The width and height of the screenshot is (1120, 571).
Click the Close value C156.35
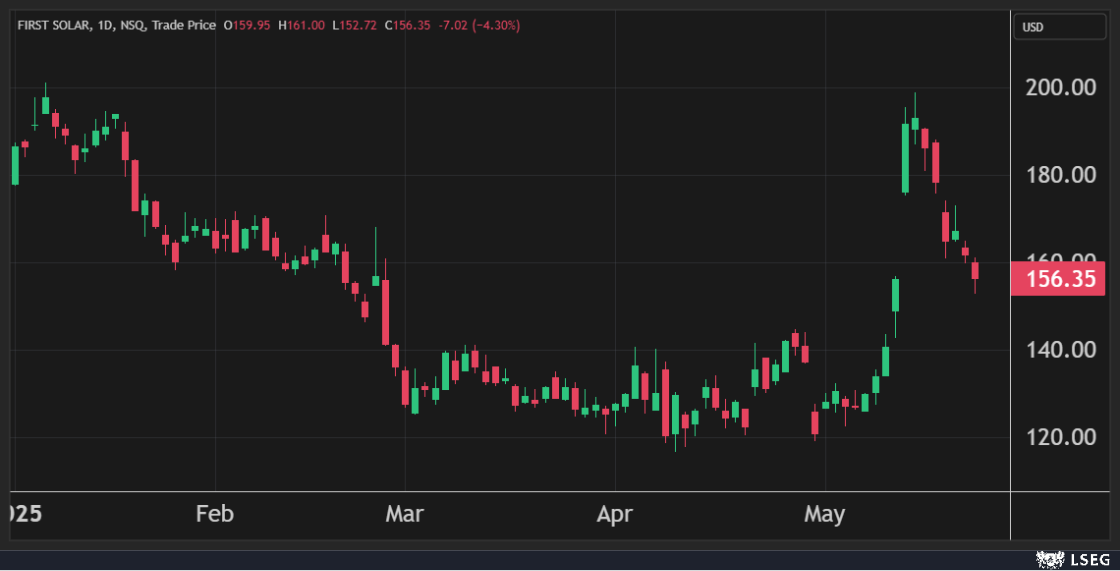click(407, 25)
